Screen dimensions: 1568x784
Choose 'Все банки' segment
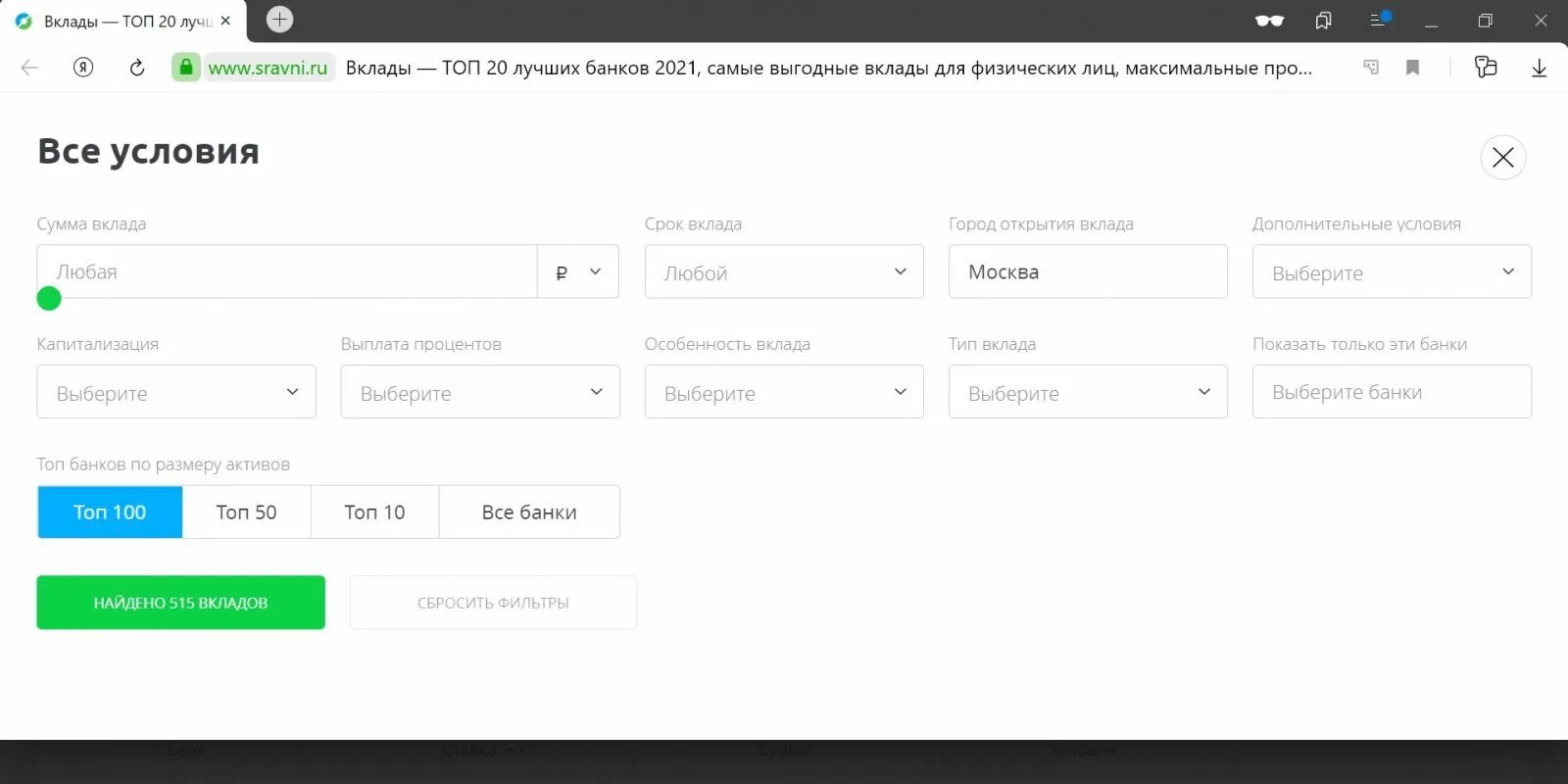pyautogui.click(x=529, y=512)
